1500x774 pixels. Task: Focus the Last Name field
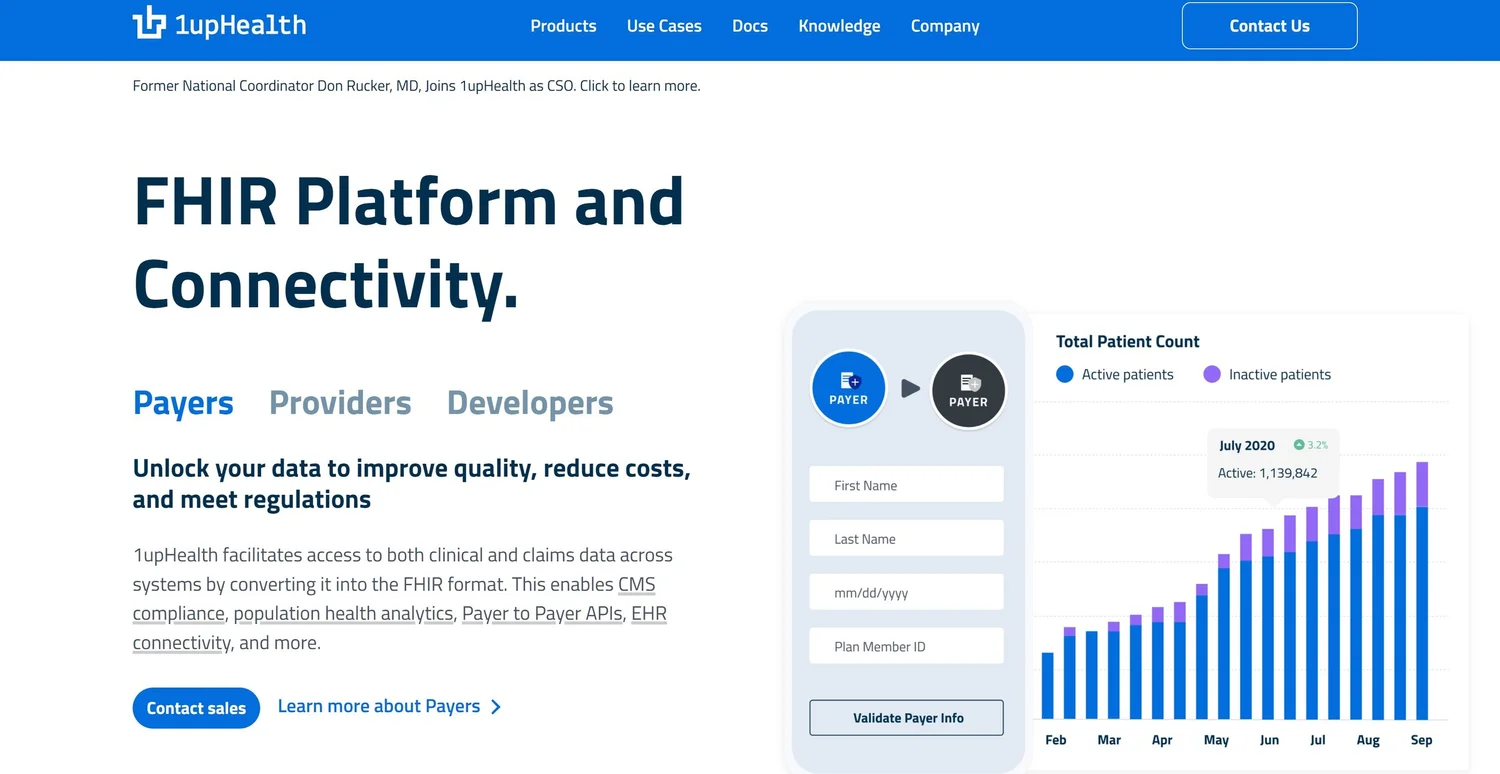pyautogui.click(x=906, y=539)
